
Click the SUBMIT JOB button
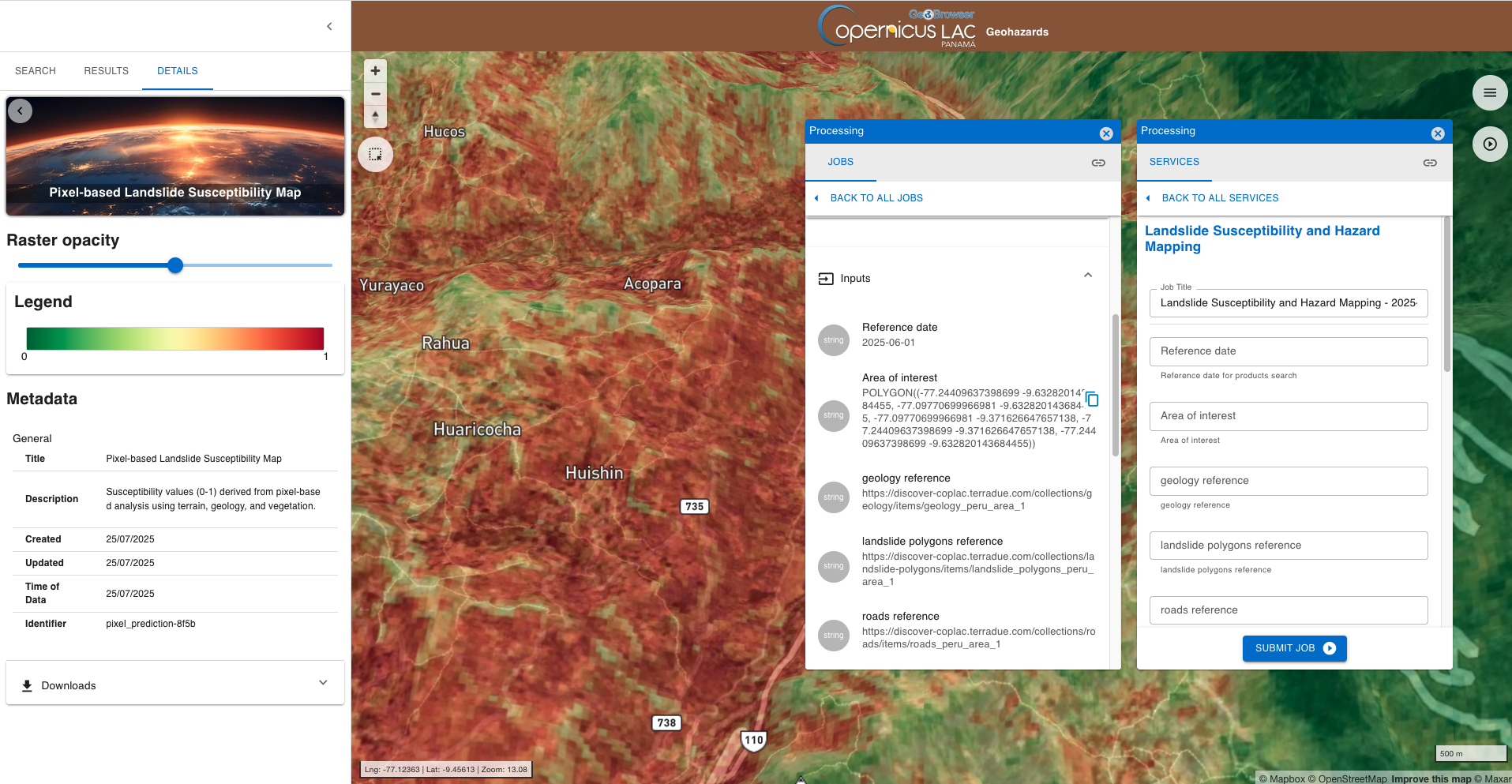coord(1294,648)
